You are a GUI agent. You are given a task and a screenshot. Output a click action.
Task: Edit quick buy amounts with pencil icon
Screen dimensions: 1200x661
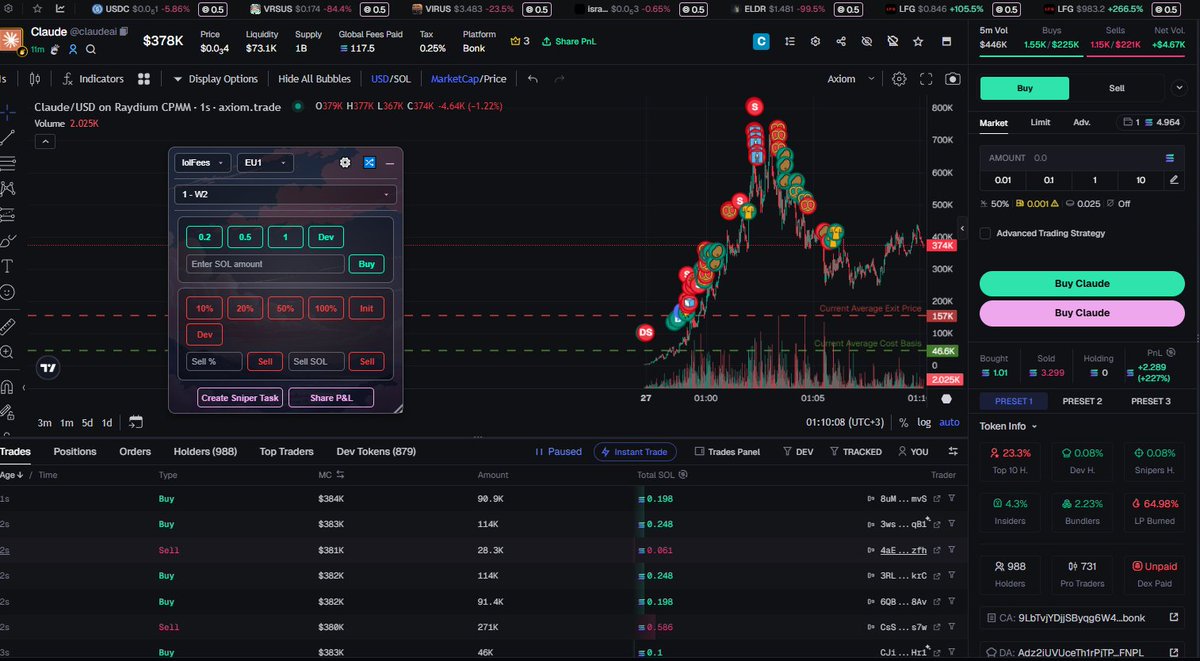click(1174, 180)
